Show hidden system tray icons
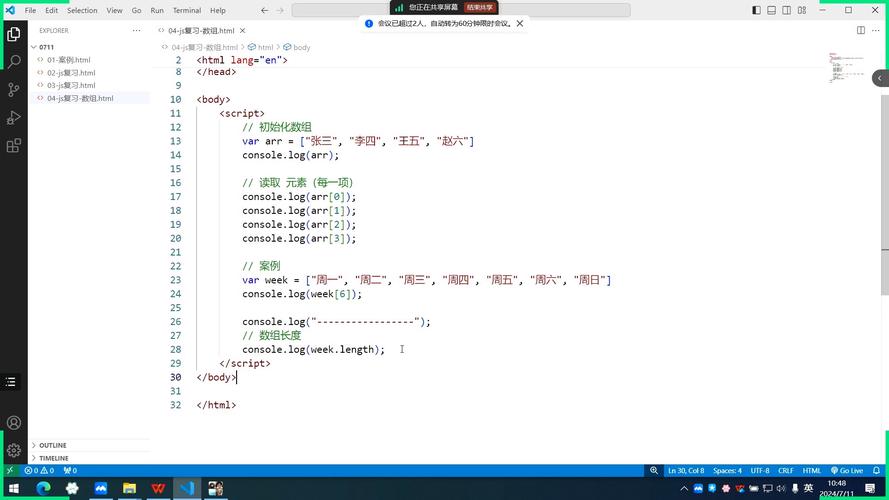This screenshot has height=500, width=889. pyautogui.click(x=684, y=488)
